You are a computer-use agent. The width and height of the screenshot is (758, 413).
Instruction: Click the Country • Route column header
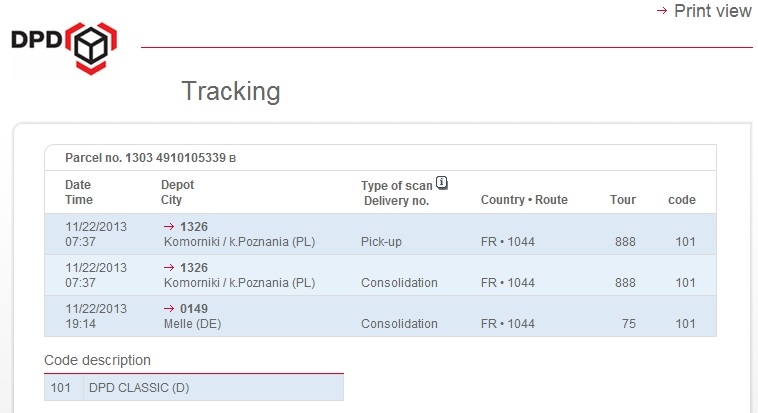point(524,200)
